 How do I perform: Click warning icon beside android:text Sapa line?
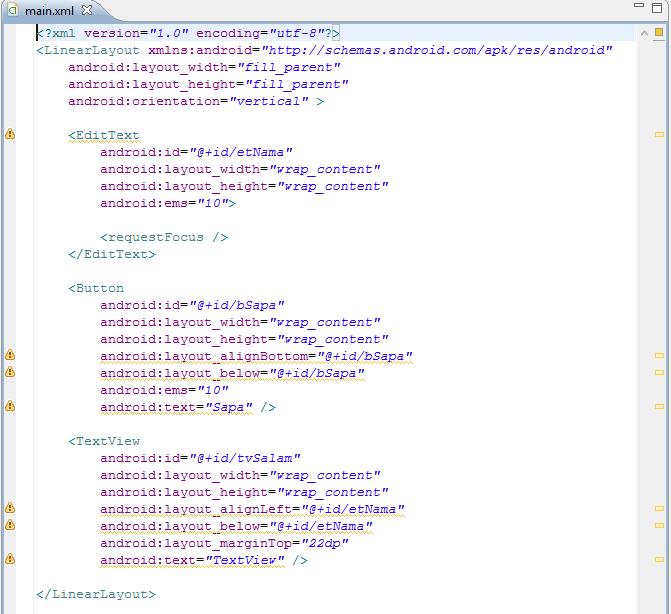coord(10,406)
